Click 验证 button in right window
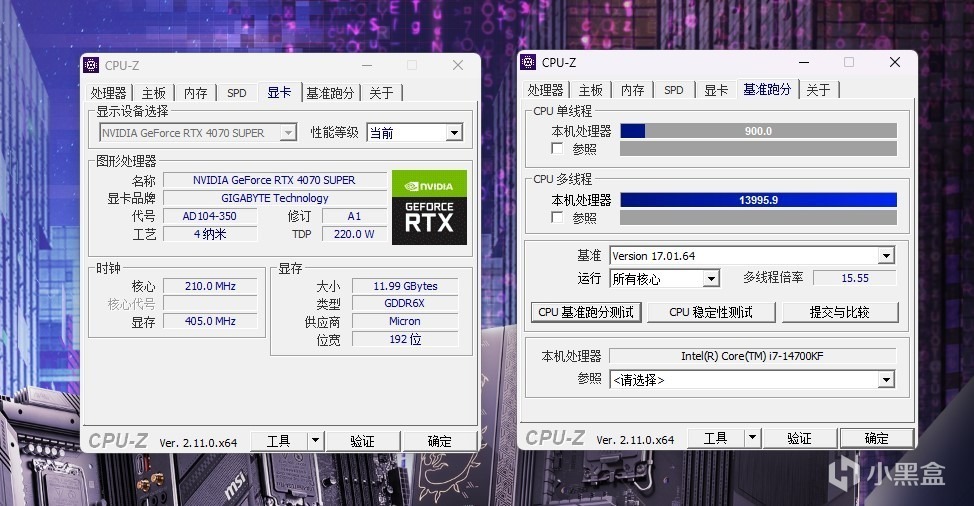This screenshot has height=506, width=974. pos(799,438)
